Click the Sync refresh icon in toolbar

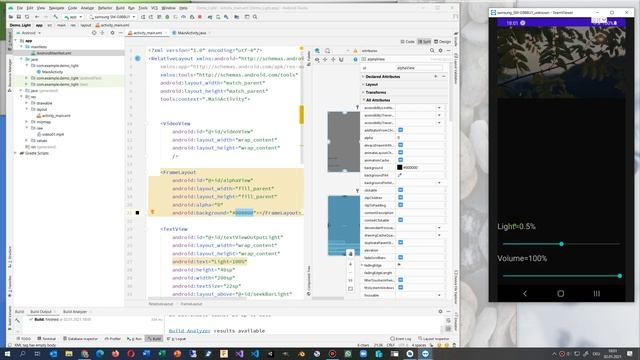(x=27, y=17)
